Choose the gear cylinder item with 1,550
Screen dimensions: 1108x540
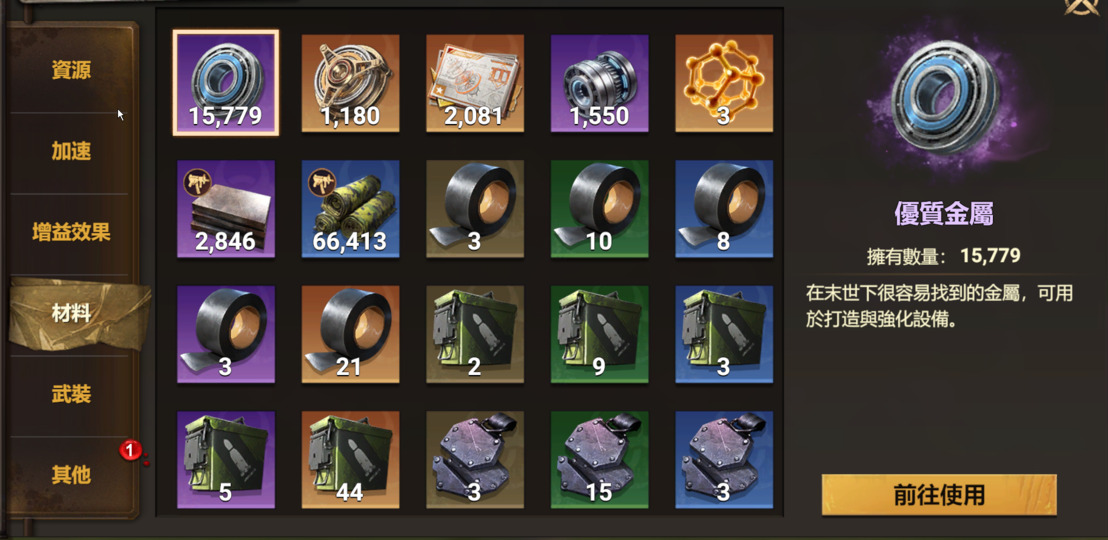599,83
